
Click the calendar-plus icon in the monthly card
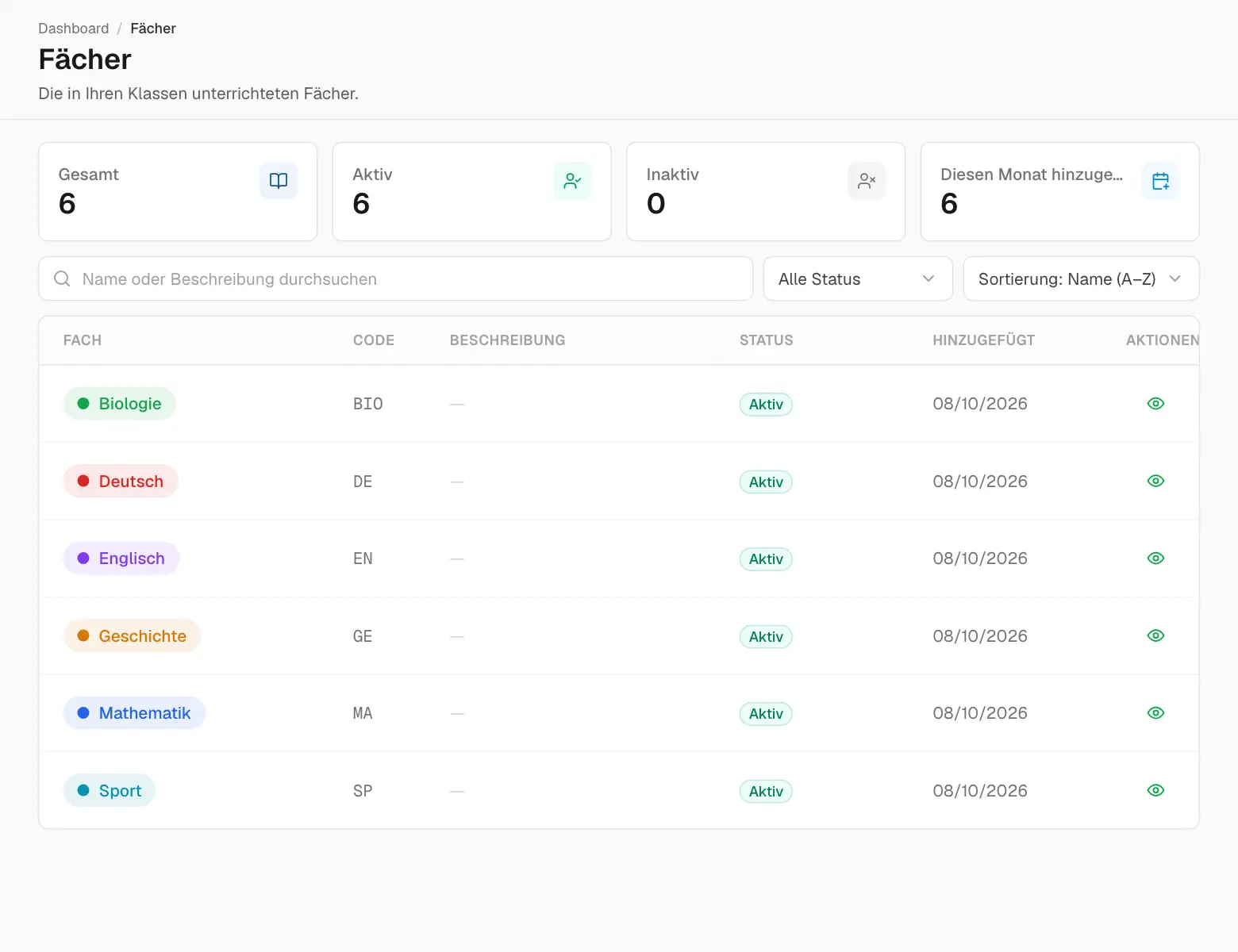coord(1160,181)
